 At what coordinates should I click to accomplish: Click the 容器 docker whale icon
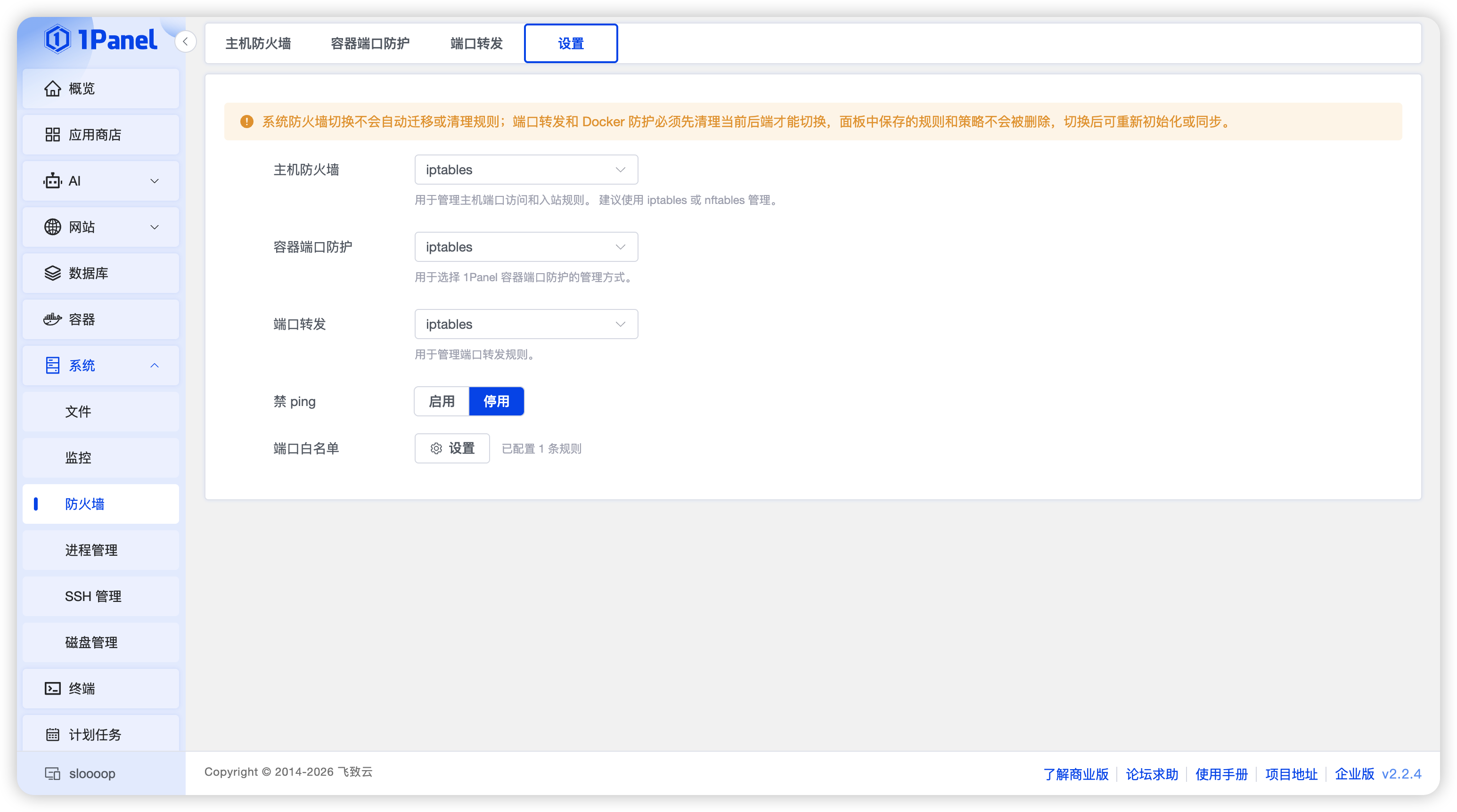53,319
